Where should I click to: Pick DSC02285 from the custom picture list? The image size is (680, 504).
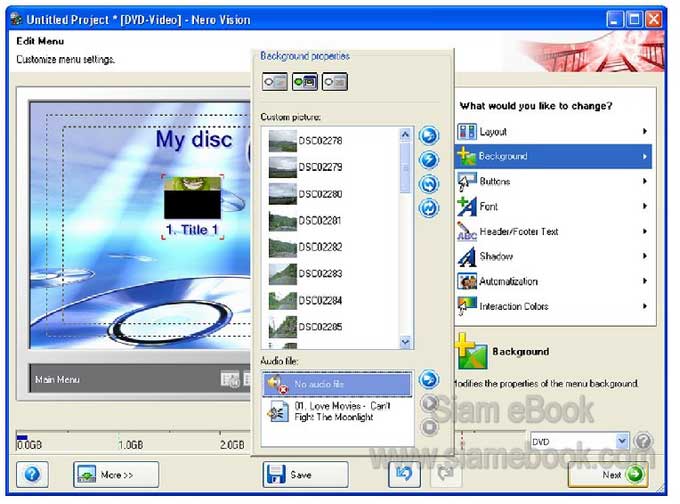tap(306, 327)
